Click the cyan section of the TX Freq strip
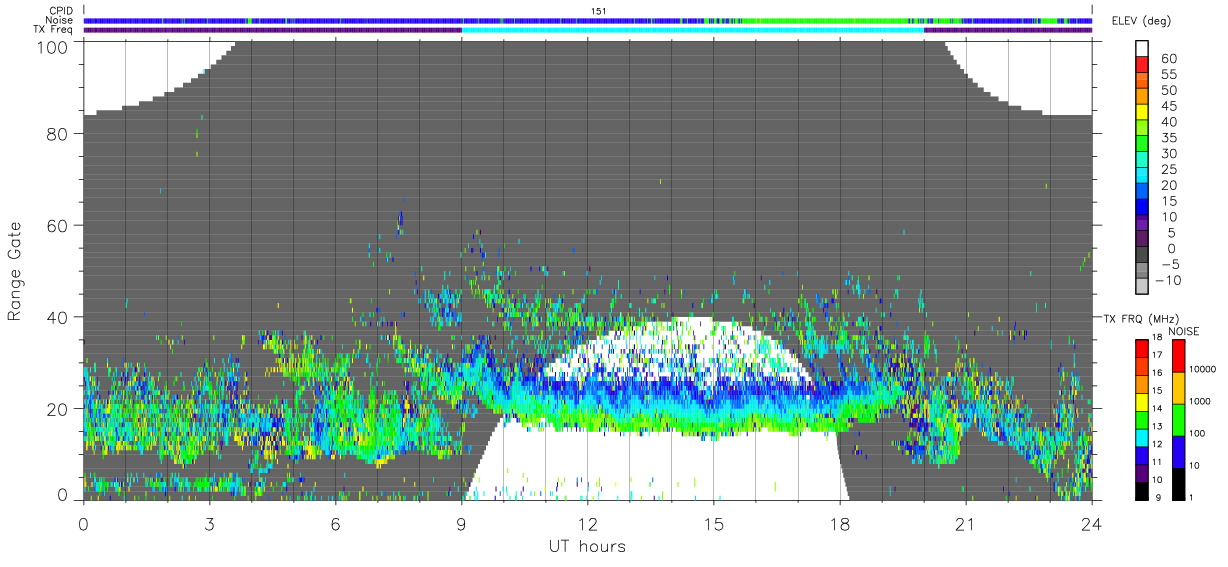Viewport: 1228px width, 567px height. (x=693, y=30)
